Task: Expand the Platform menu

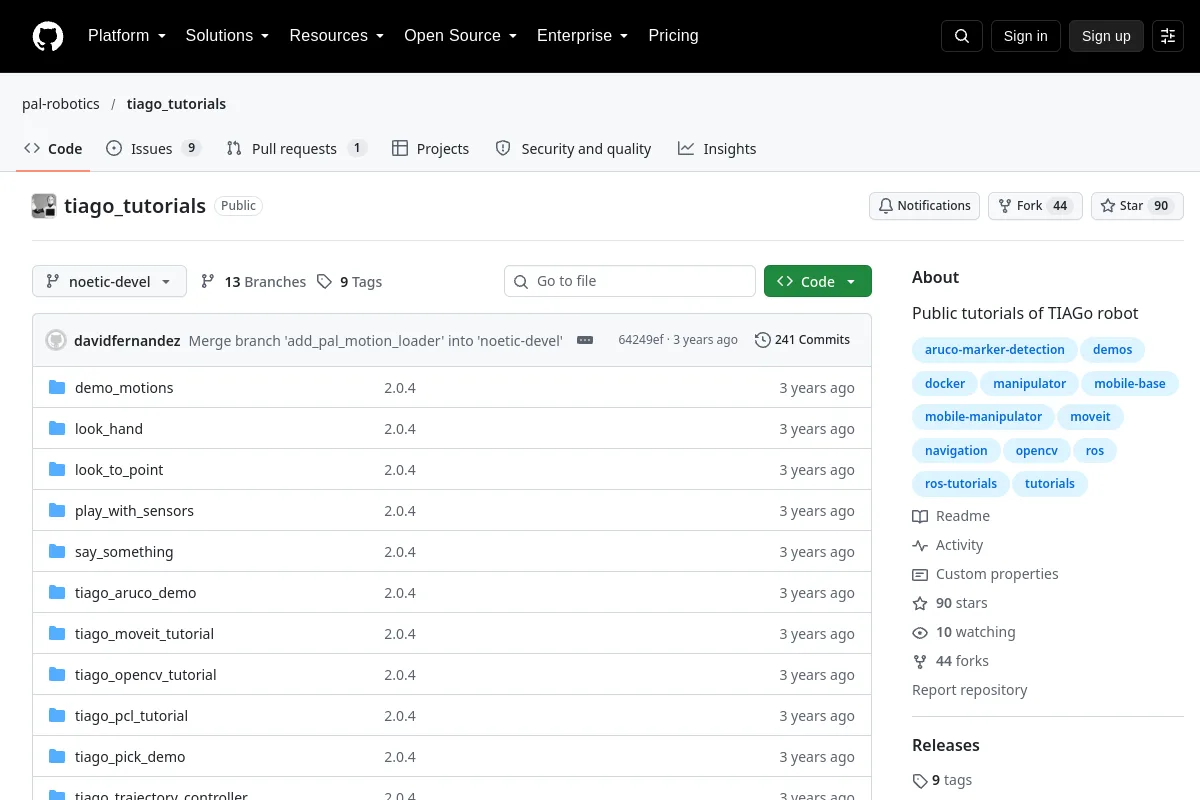Action: [x=126, y=36]
